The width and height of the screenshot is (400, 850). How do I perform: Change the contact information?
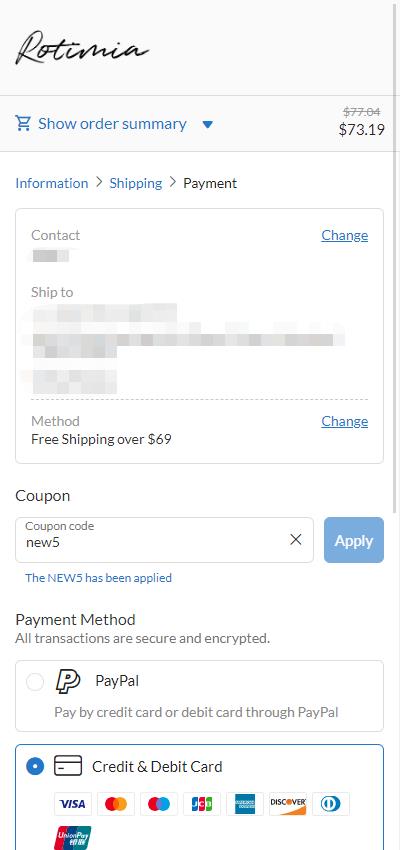pyautogui.click(x=345, y=235)
